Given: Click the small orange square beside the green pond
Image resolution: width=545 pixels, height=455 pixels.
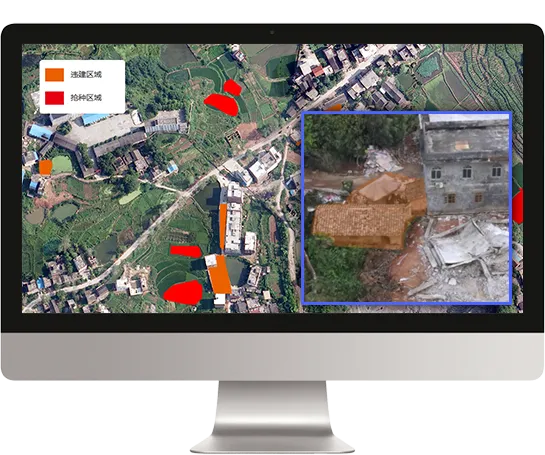Looking at the screenshot, I should pyautogui.click(x=45, y=167).
